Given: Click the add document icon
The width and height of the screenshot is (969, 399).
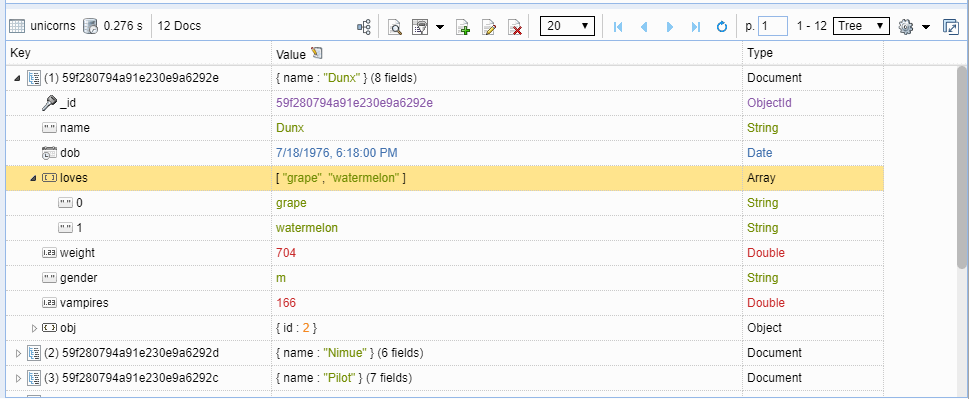Looking at the screenshot, I should pyautogui.click(x=463, y=27).
